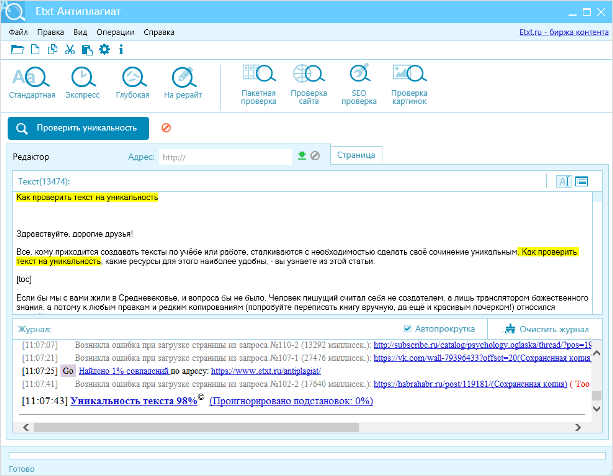Open settings via the gear icon
Screen dimensions: 613x476
click(x=104, y=49)
